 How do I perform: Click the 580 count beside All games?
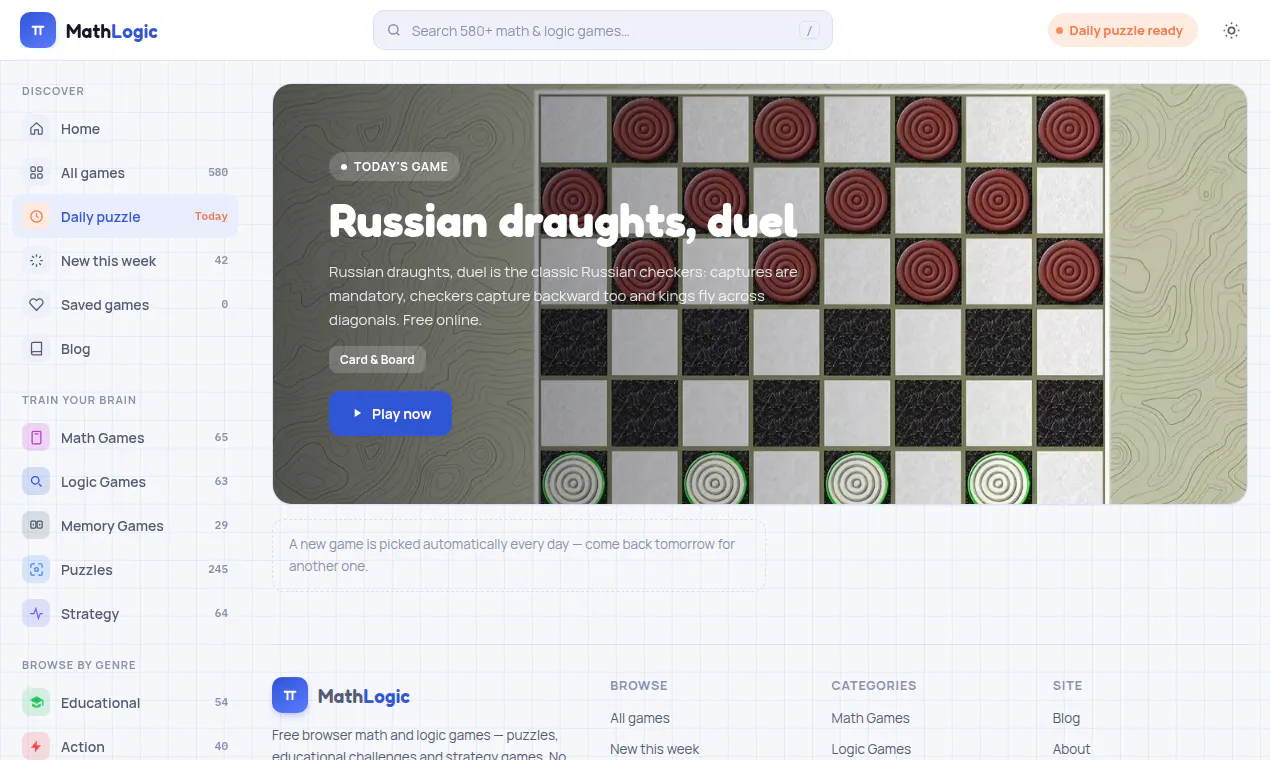click(218, 172)
